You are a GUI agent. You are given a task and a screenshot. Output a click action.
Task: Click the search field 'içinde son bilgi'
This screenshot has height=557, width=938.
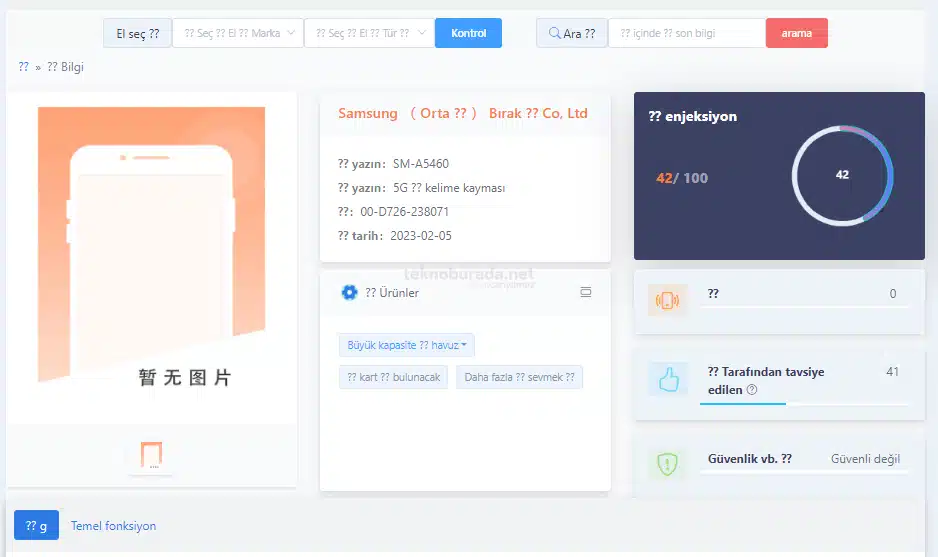pos(687,33)
